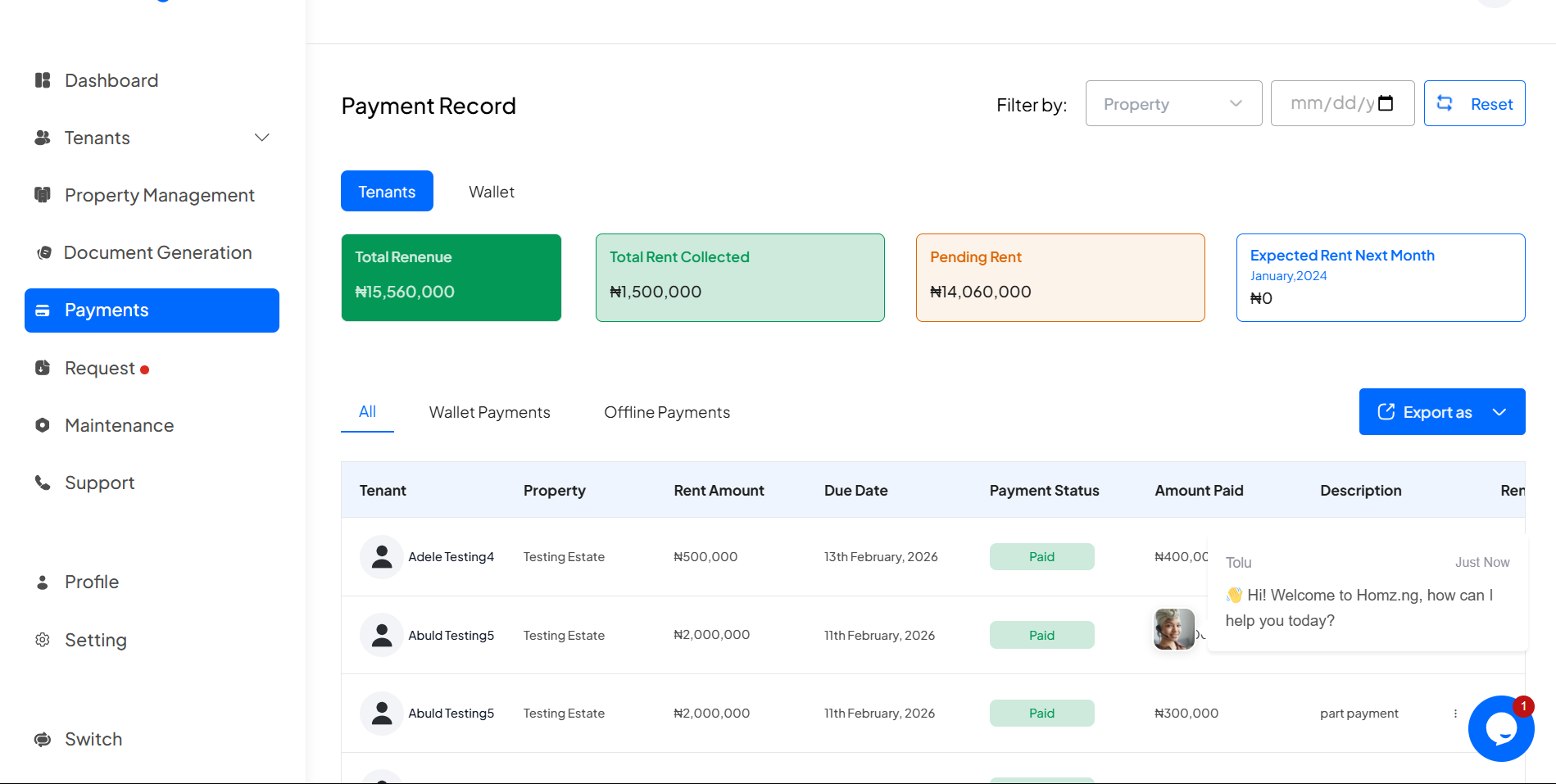Click the part payment description cell
The width and height of the screenshot is (1556, 784).
[1359, 714]
